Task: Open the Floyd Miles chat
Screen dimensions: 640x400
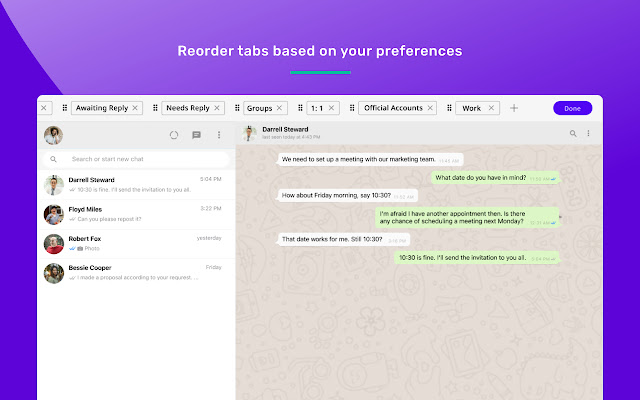Action: [x=136, y=214]
